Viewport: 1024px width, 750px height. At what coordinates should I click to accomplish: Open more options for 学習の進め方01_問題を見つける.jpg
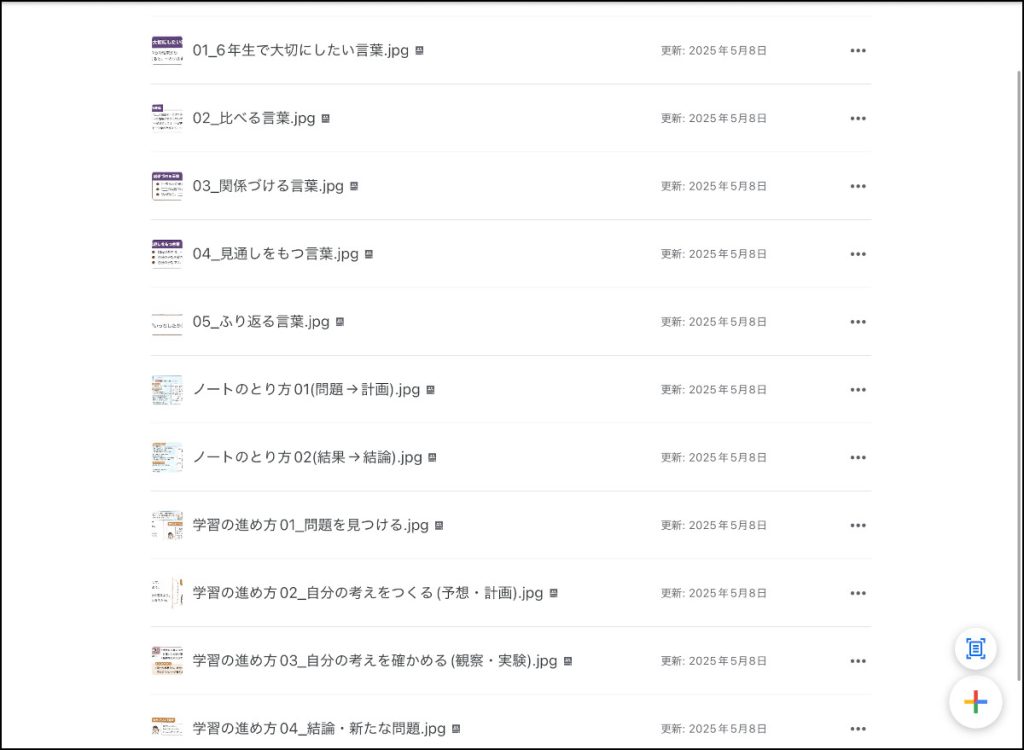pyautogui.click(x=857, y=526)
